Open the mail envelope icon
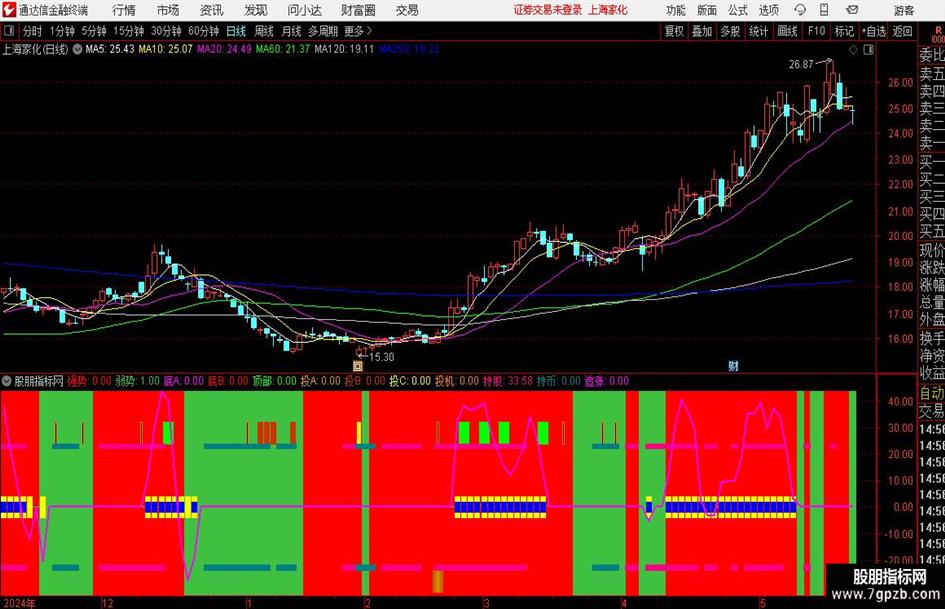The image size is (945, 609). pos(852,10)
